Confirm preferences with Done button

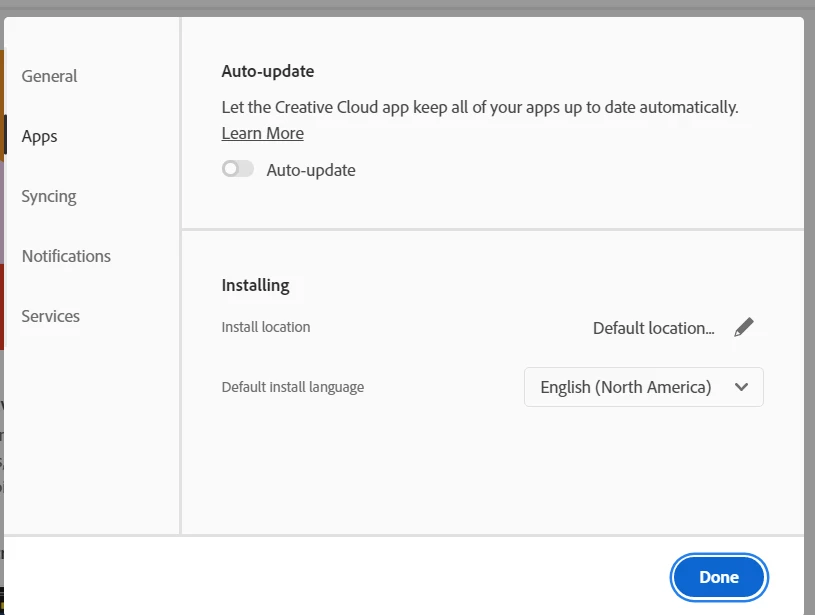[x=719, y=577]
